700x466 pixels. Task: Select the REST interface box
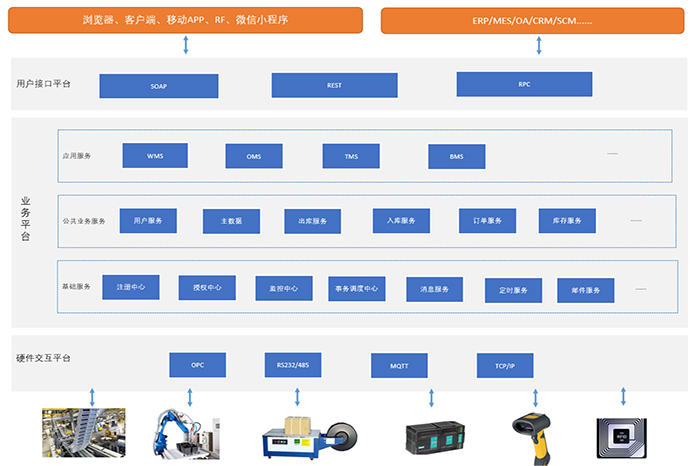pos(334,85)
